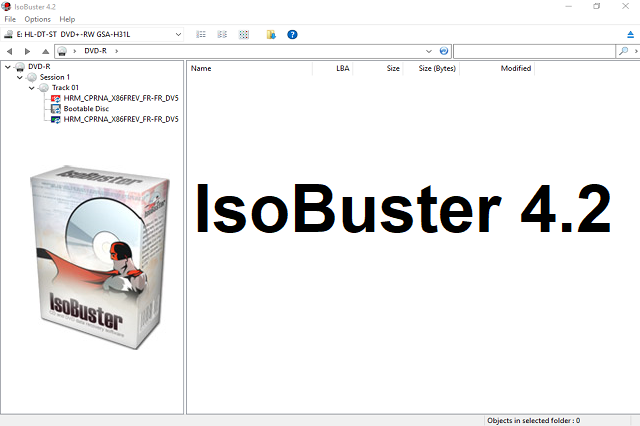640x426 pixels.
Task: Select DVD-R root in tree
Action: tap(39, 67)
